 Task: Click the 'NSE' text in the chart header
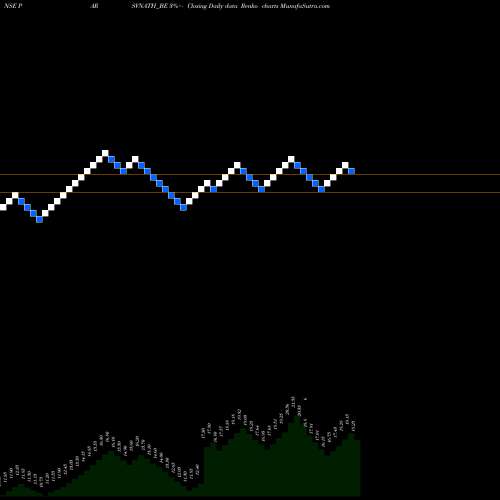tap(9, 6)
